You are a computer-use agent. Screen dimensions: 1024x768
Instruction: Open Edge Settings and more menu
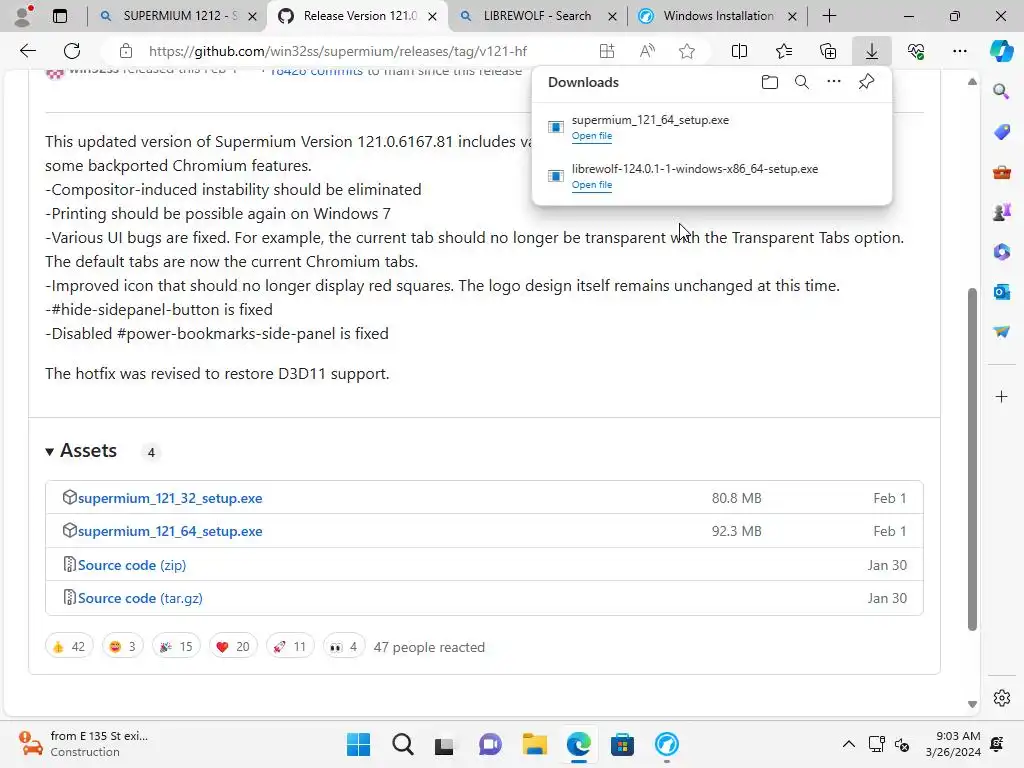click(959, 51)
